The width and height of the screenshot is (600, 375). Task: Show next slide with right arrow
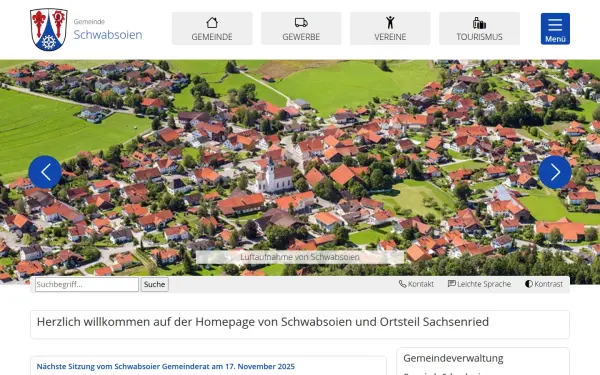[x=555, y=172]
